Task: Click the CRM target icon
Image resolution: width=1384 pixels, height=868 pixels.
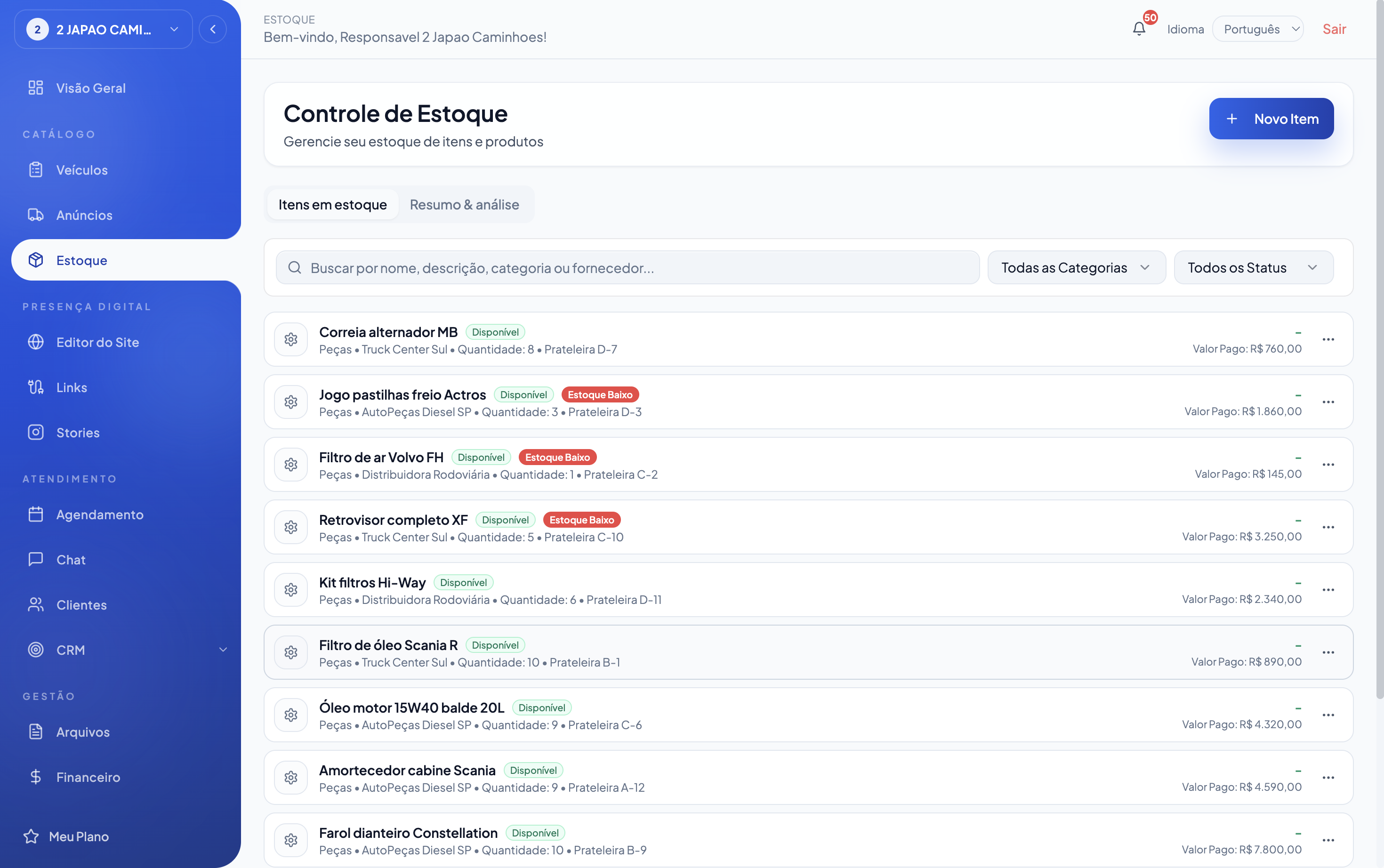Action: pos(36,650)
